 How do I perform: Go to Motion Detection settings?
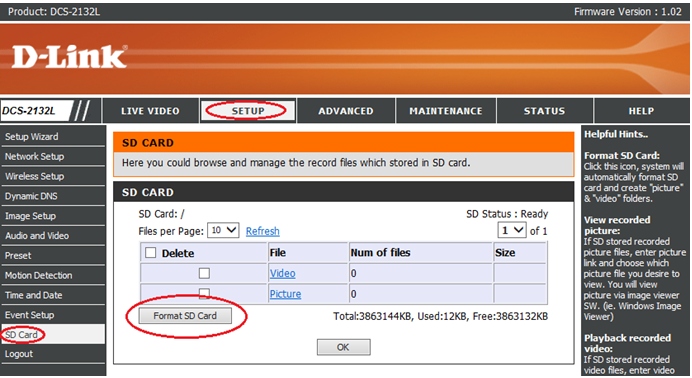53,276
